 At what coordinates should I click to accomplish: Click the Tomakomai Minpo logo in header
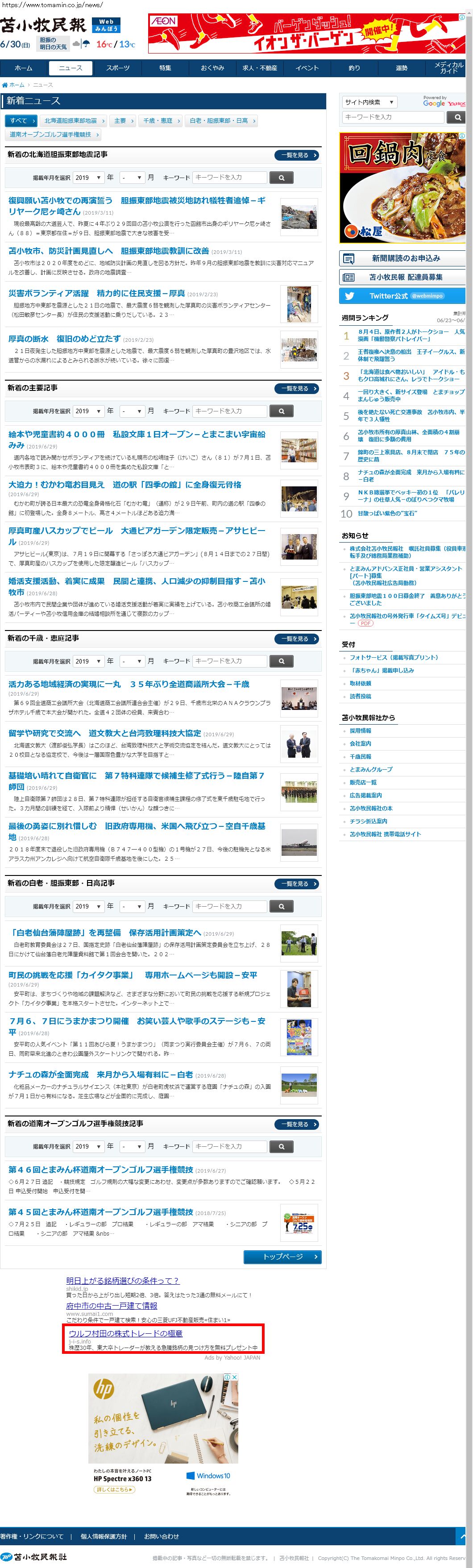(43, 25)
